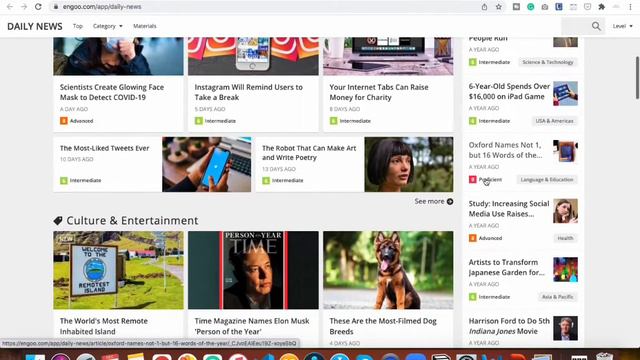Image resolution: width=640 pixels, height=360 pixels.
Task: Open Harrison Ford Indiana Jones article
Action: coord(509,326)
